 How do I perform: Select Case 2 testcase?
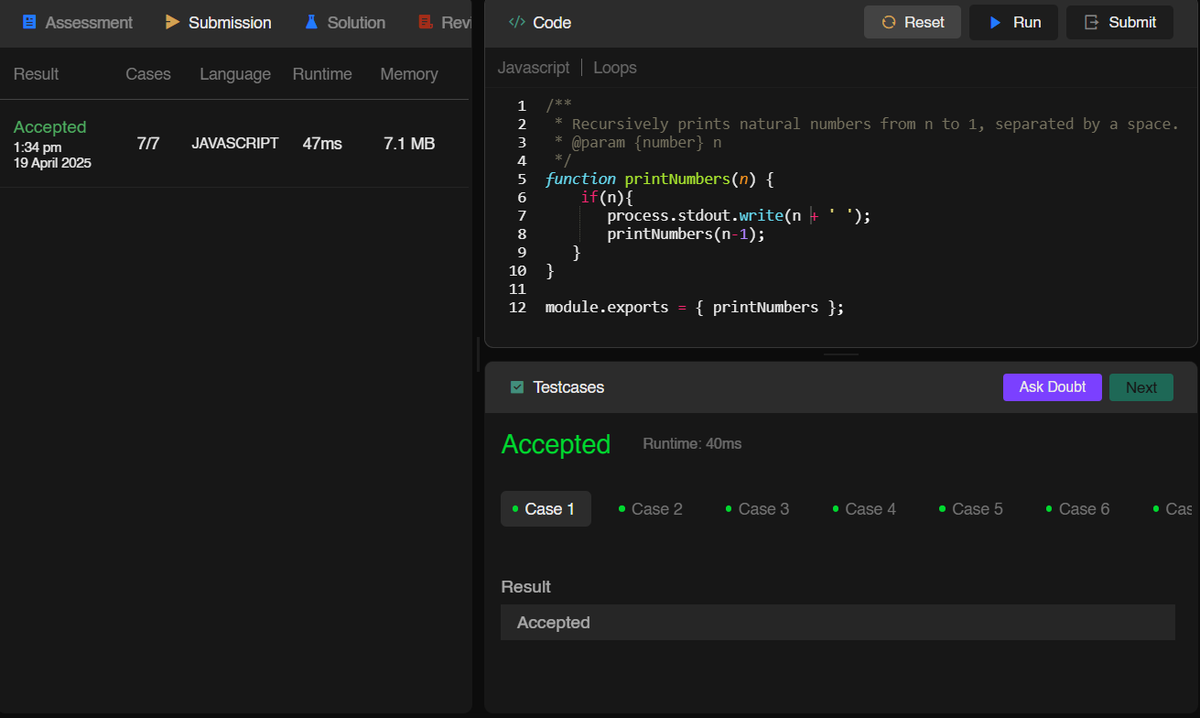651,509
